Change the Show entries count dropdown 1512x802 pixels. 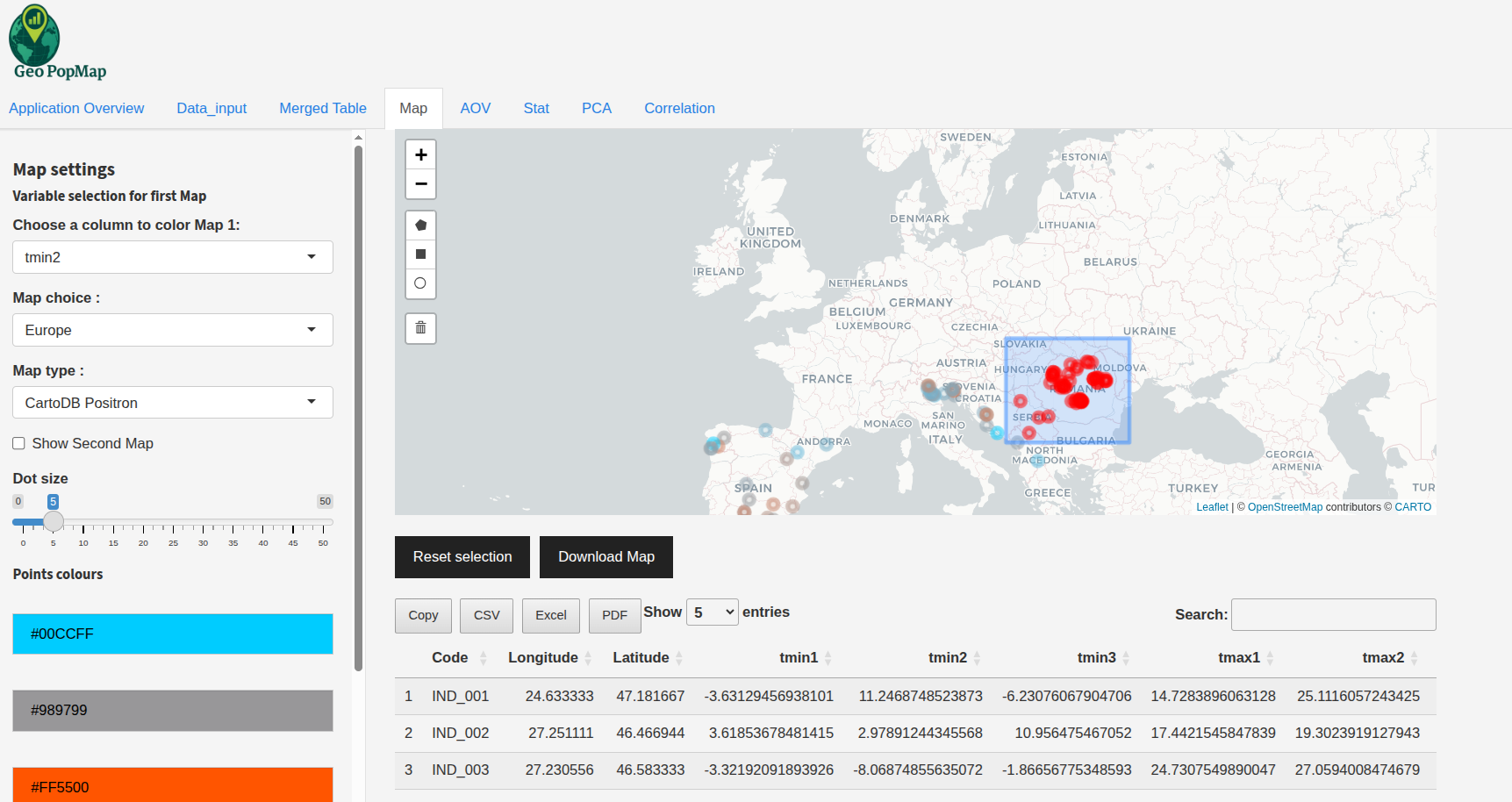pos(713,612)
